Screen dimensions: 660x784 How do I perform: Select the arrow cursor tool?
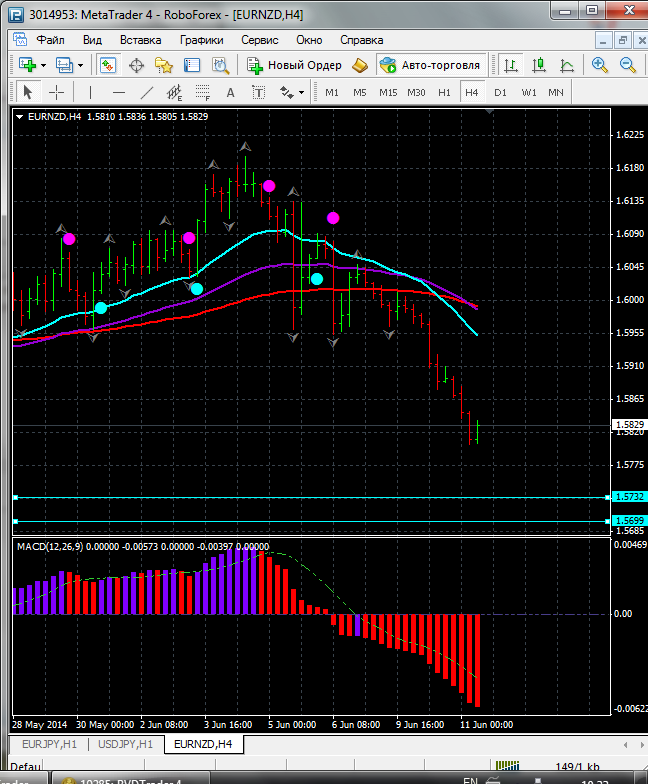point(28,92)
